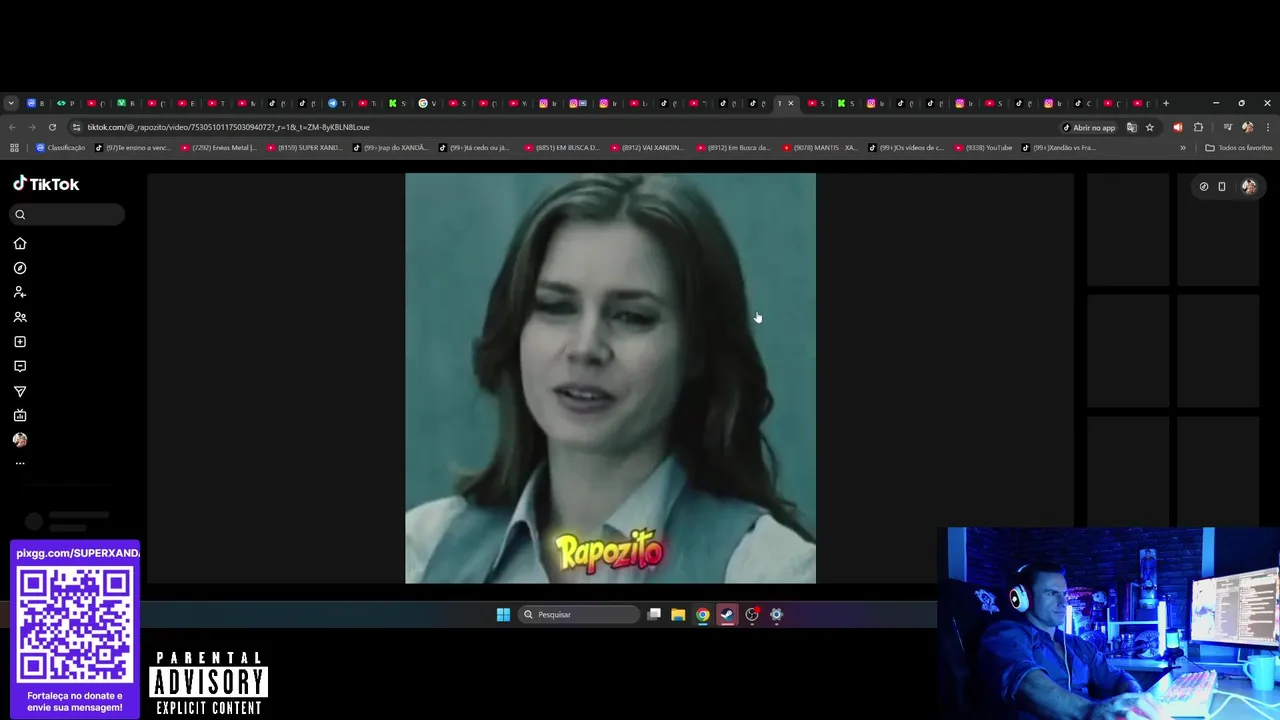The width and height of the screenshot is (1280, 720).
Task: Open the Classificação bookmark
Action: tap(61, 148)
